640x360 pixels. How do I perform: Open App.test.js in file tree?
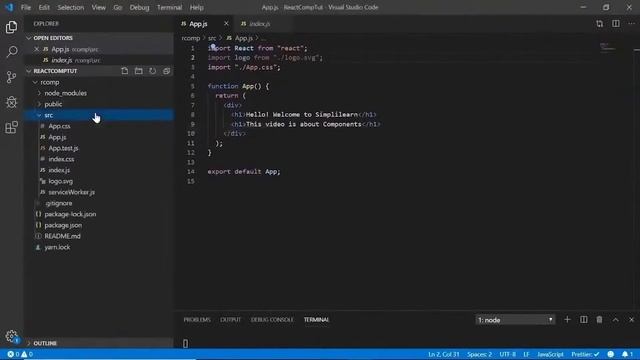[x=63, y=148]
